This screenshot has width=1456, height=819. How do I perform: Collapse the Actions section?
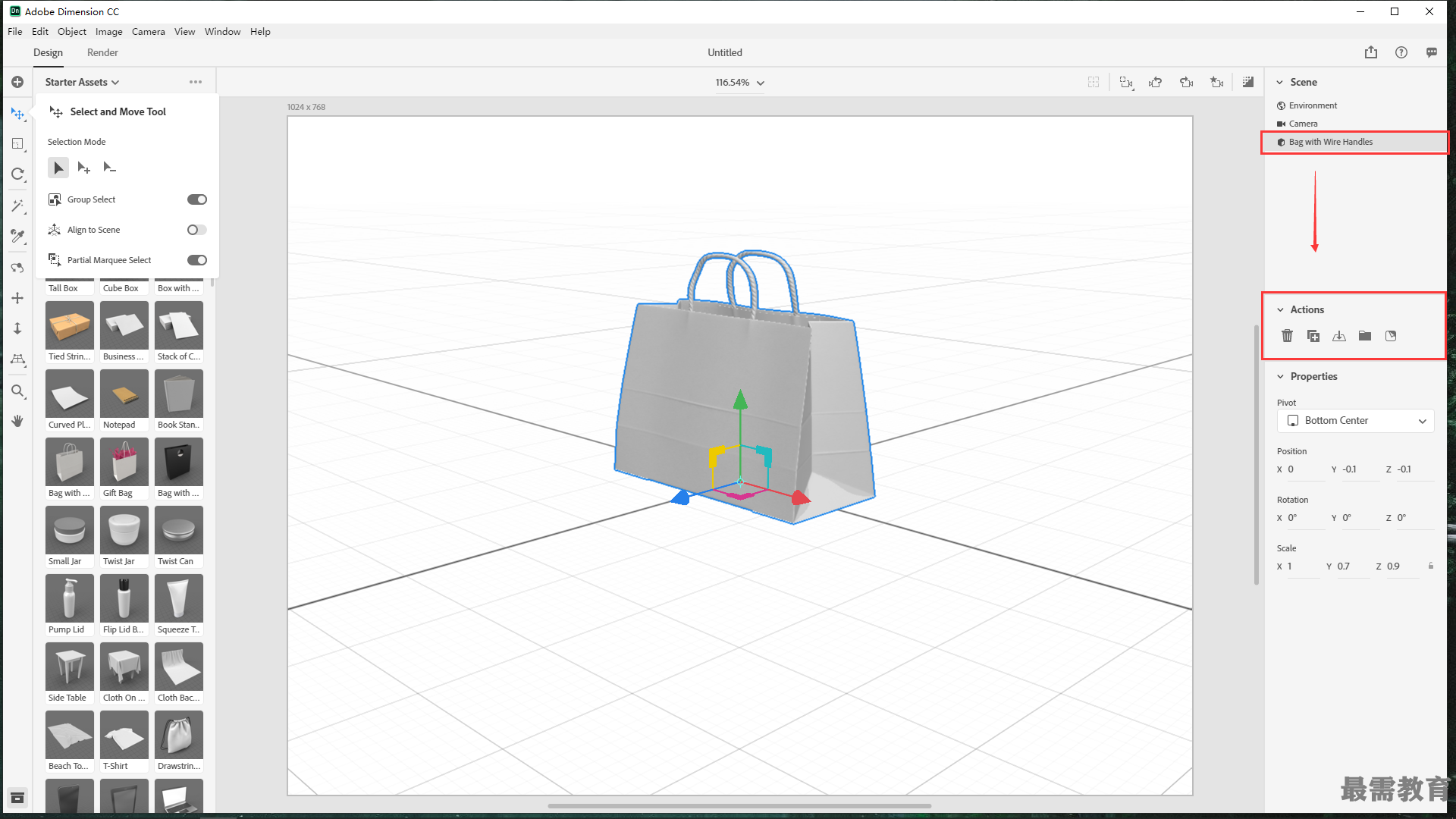1280,309
